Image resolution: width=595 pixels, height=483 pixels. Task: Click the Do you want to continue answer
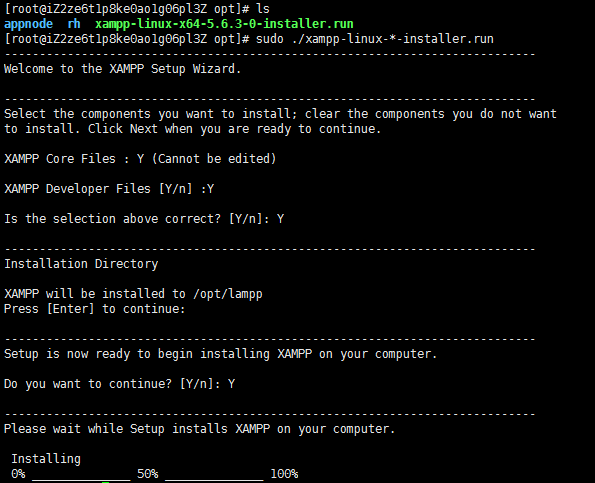click(x=231, y=384)
